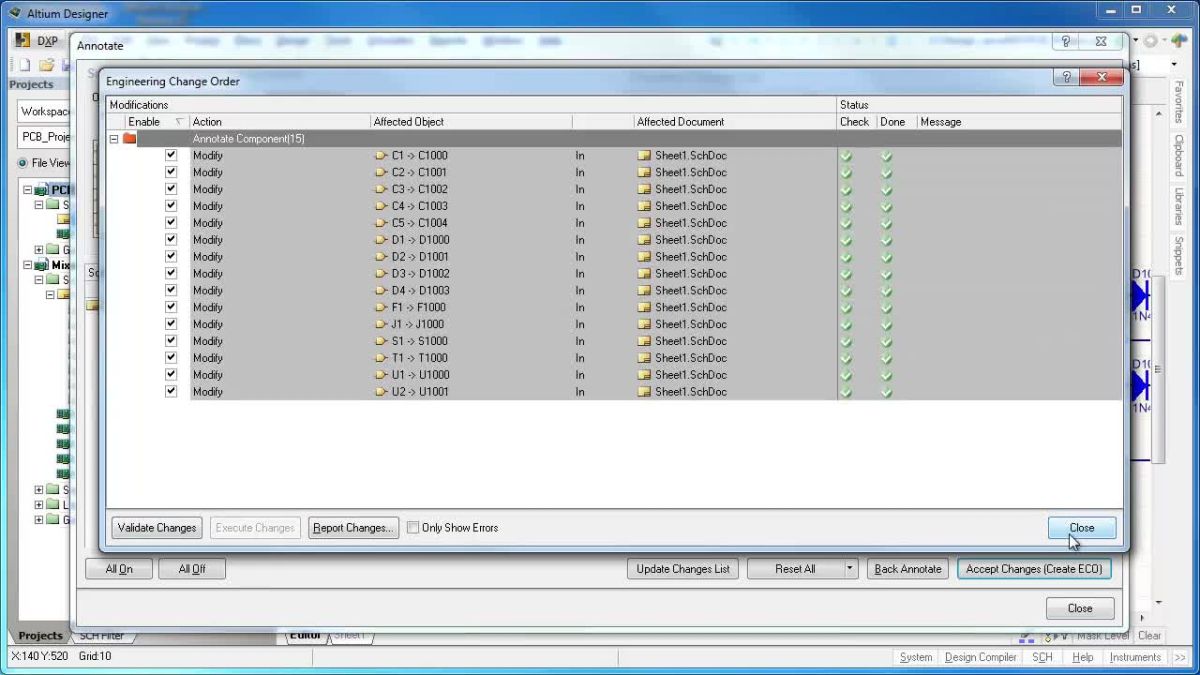Click the red folder icon beside Annotate Component(15)

(130, 139)
